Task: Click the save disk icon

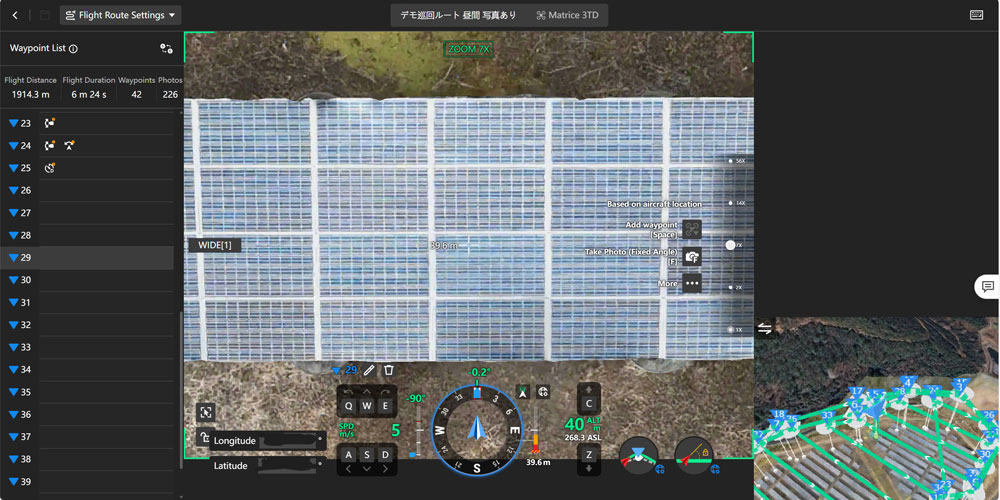Action: pyautogui.click(x=44, y=15)
